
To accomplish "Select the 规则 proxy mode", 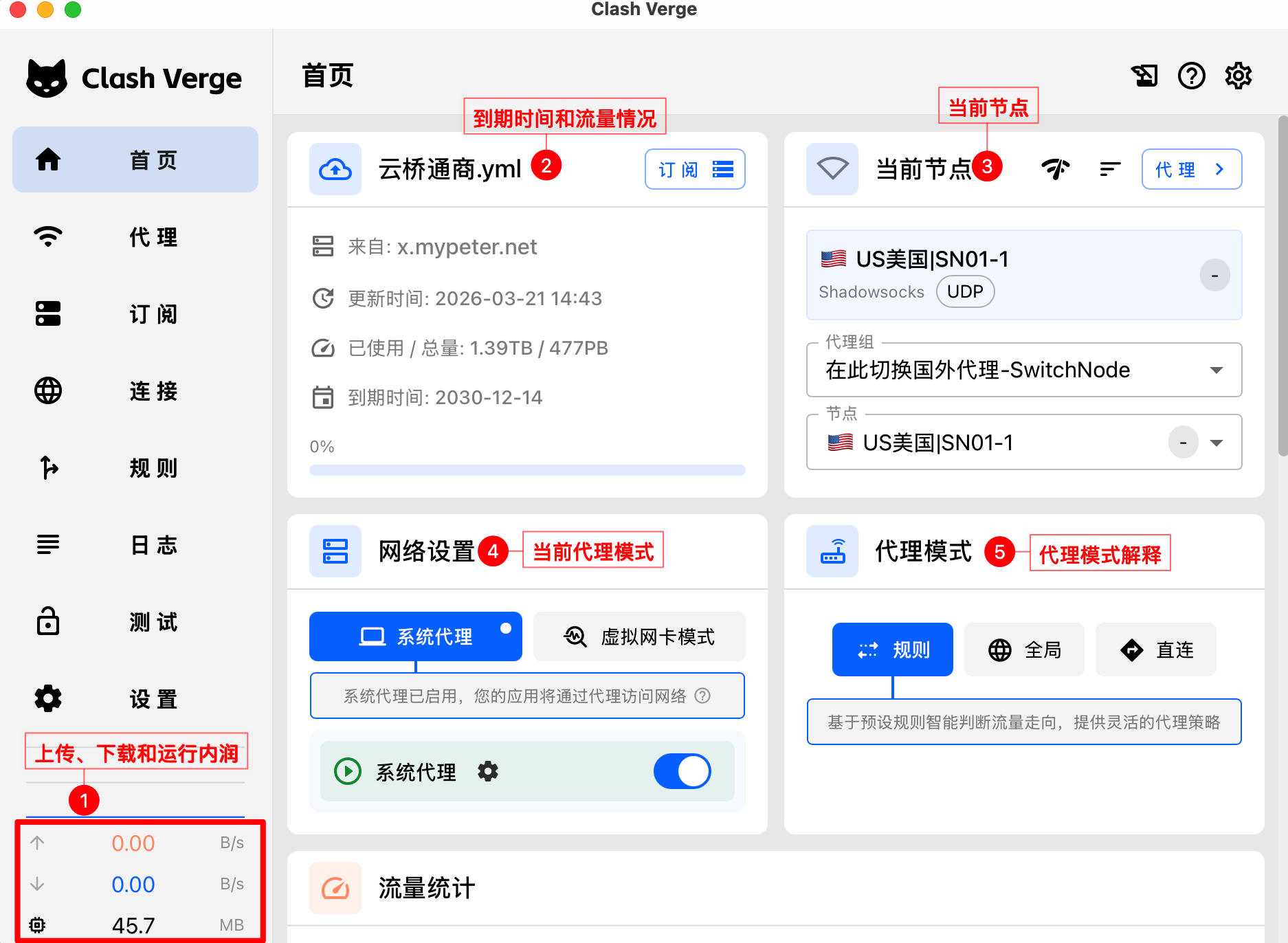I will 893,650.
